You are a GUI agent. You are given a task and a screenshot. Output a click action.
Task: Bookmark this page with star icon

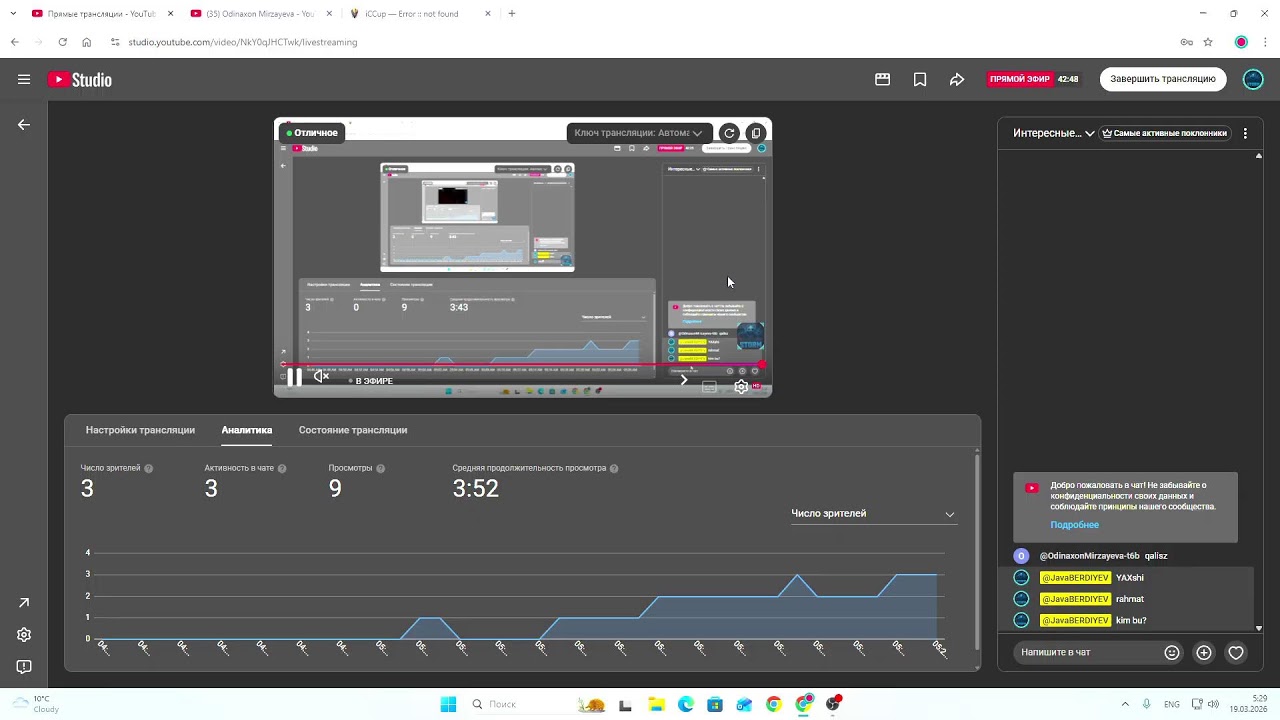(1208, 42)
